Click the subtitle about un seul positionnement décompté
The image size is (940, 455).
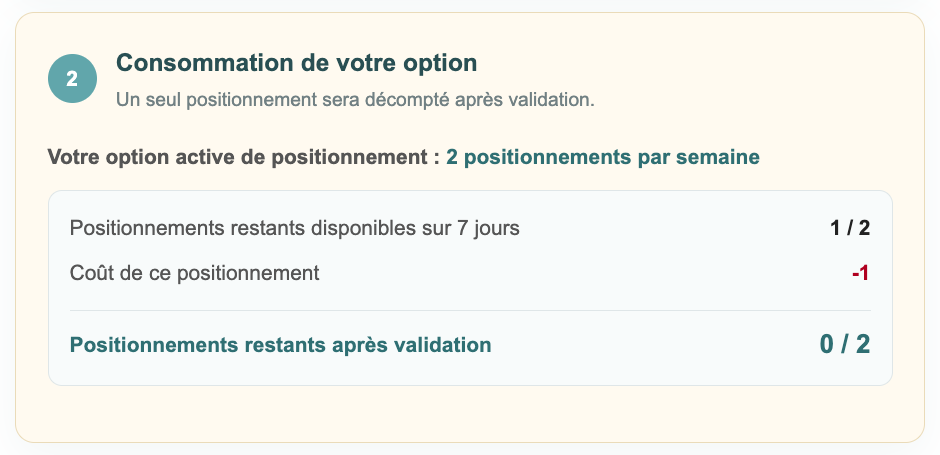(355, 100)
